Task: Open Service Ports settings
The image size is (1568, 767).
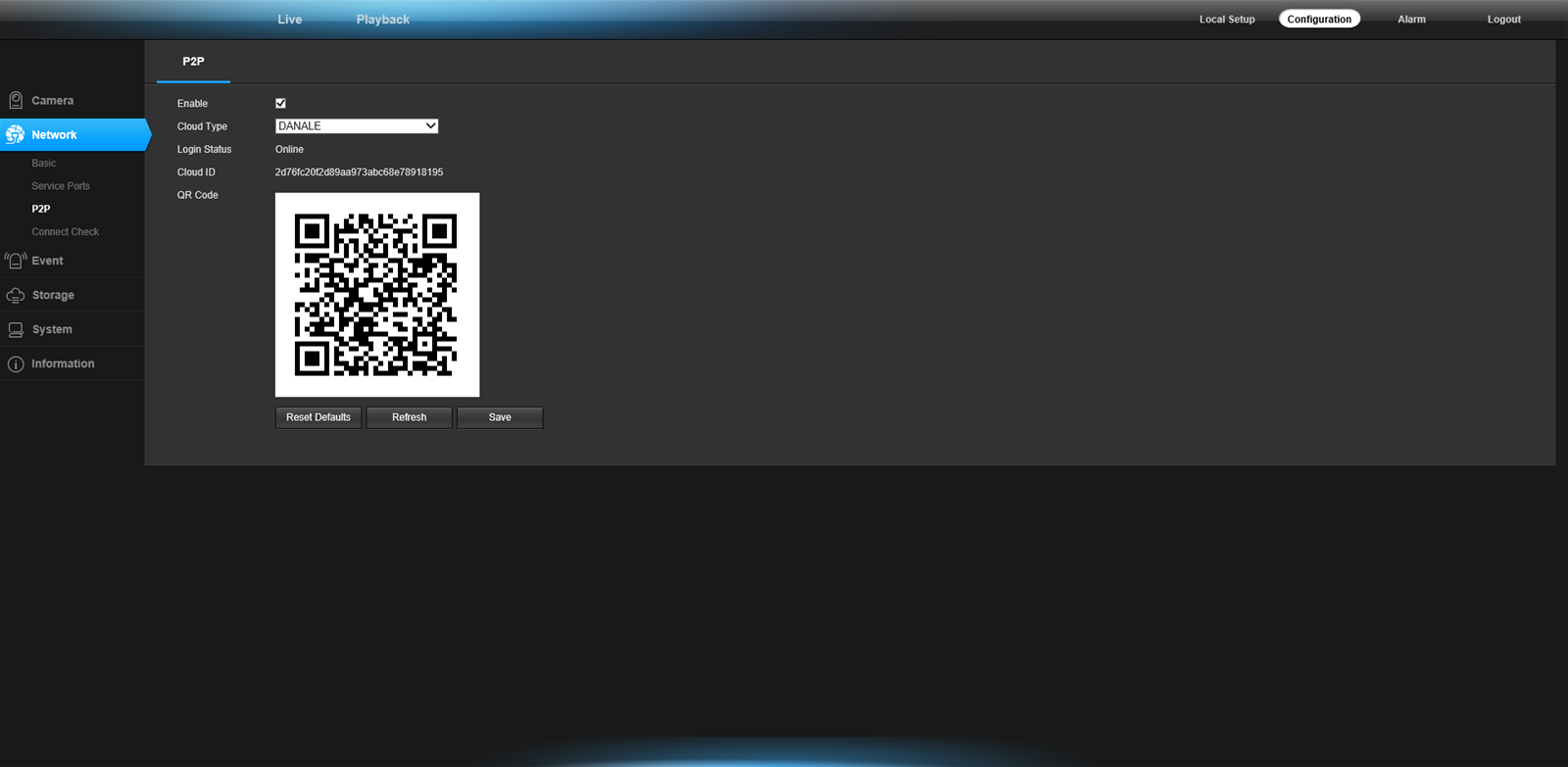Action: pos(61,186)
